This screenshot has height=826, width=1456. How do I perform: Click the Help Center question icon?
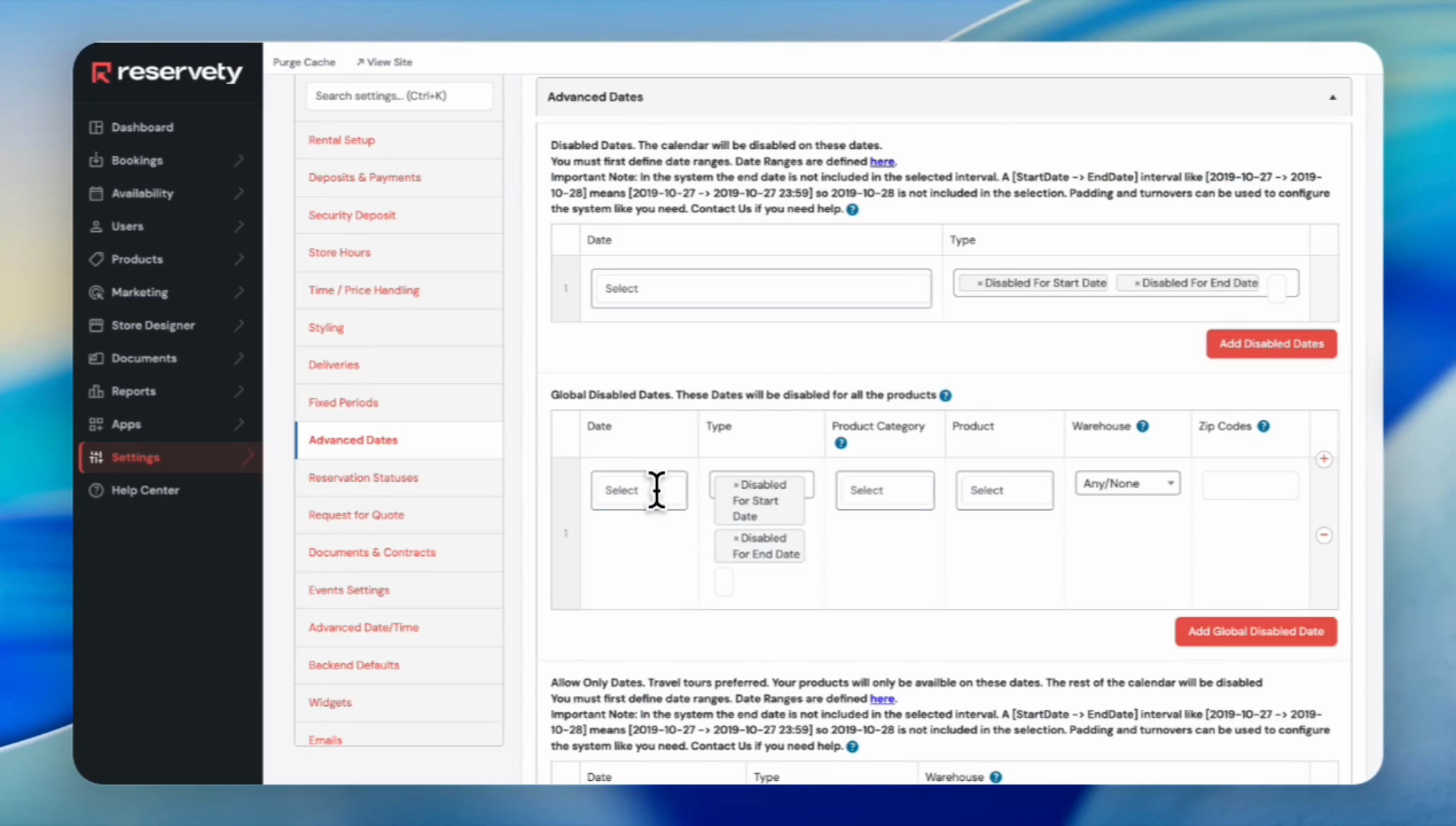(x=96, y=490)
